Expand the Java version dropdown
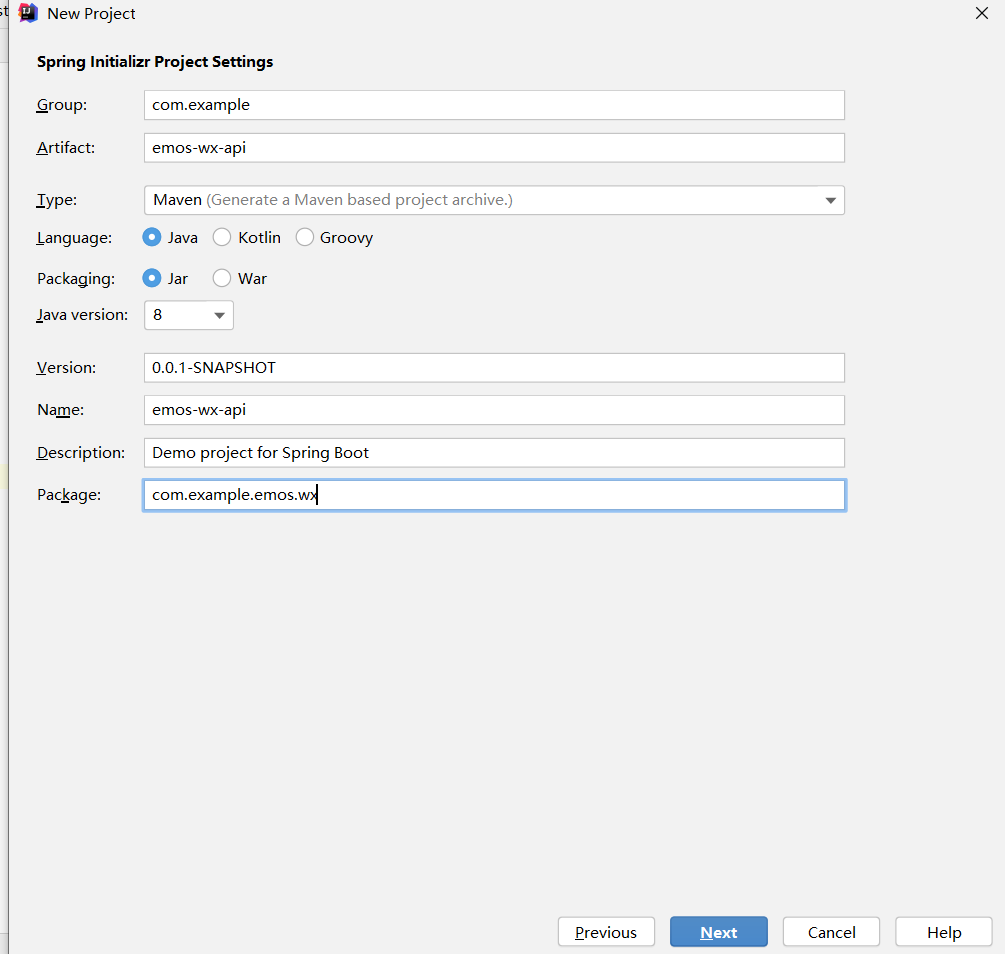This screenshot has width=1005, height=954. 219,315
